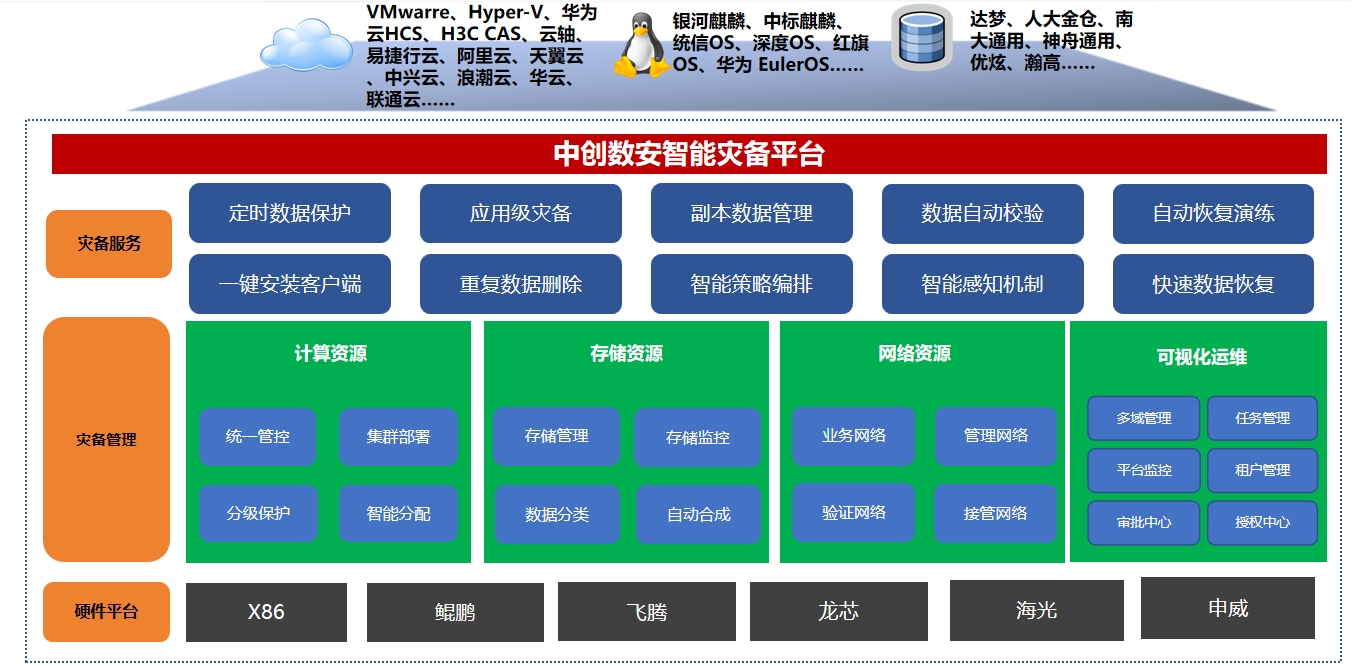Click the 智能感知机制 box

coord(983,284)
